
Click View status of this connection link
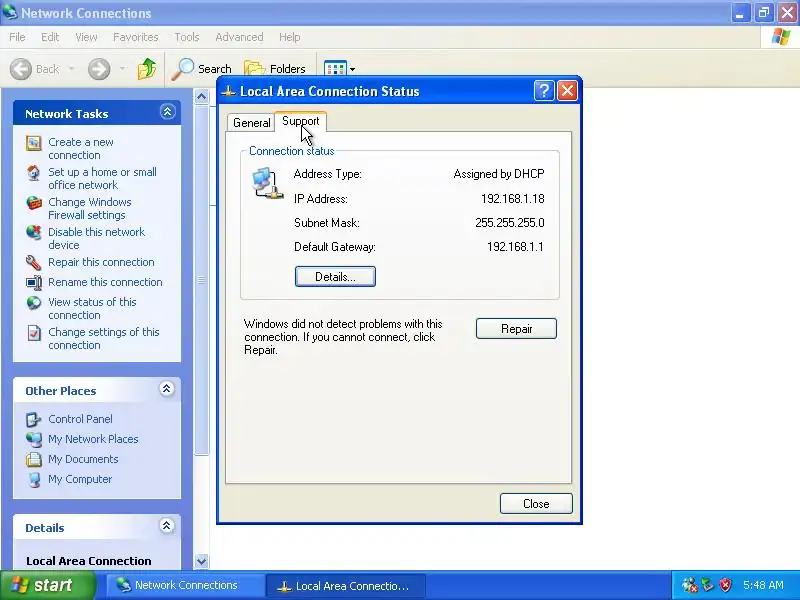click(92, 308)
